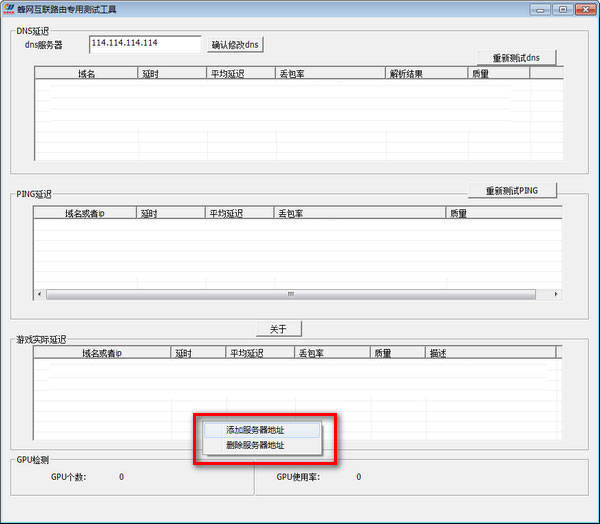Click 丢包率 column header in PING table
Screen dimensions: 600x524
coord(358,213)
